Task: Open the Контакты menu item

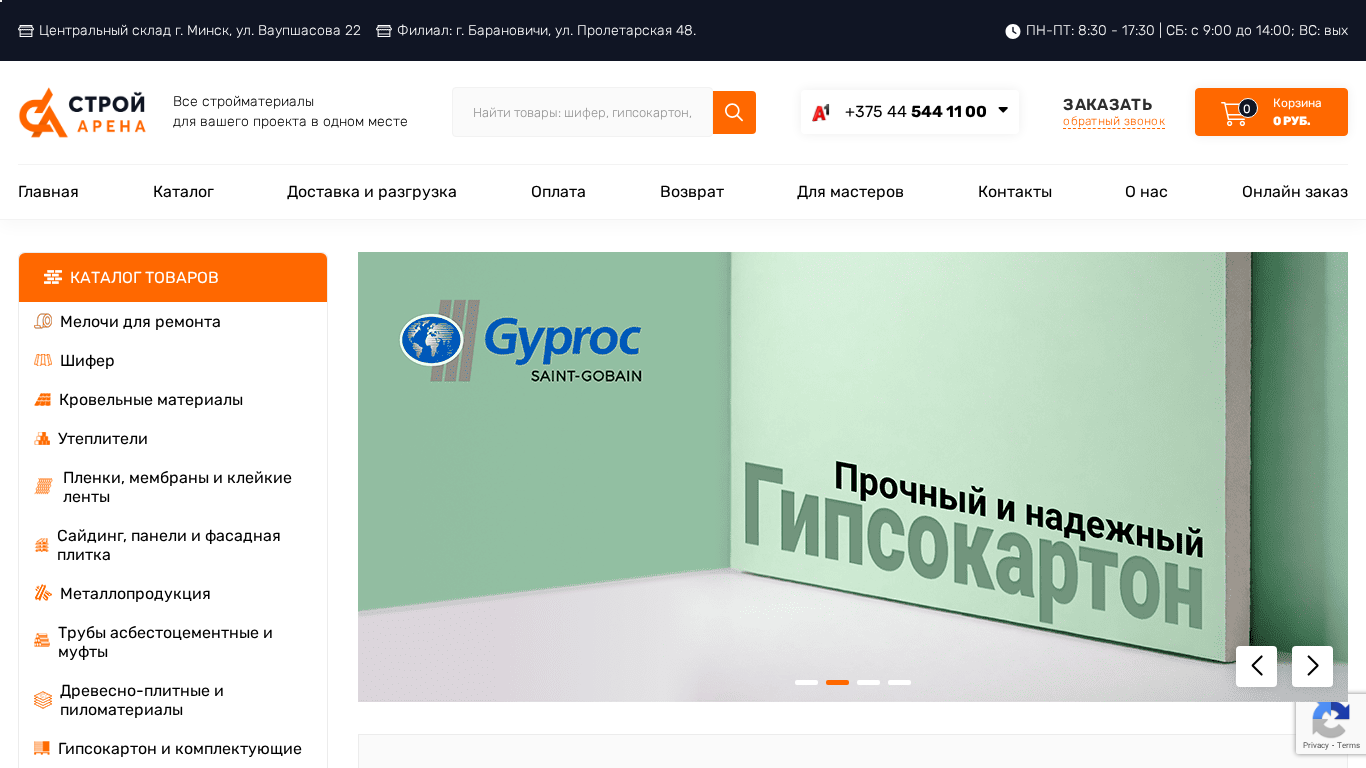Action: pyautogui.click(x=1015, y=192)
